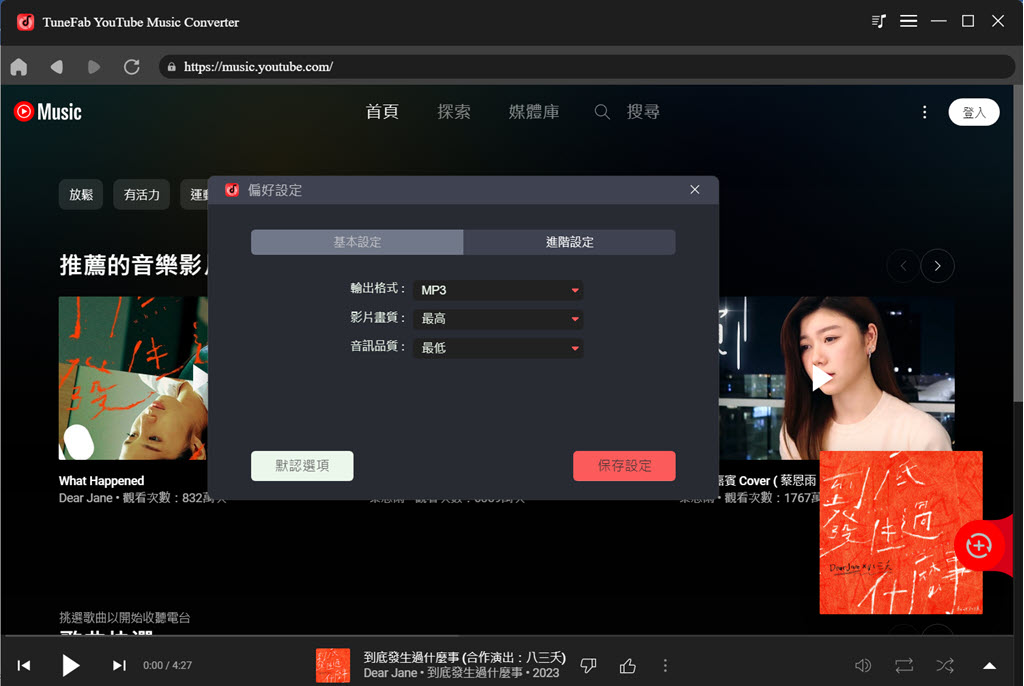Open the conversion queue music list icon
The image size is (1024, 686).
[x=878, y=22]
